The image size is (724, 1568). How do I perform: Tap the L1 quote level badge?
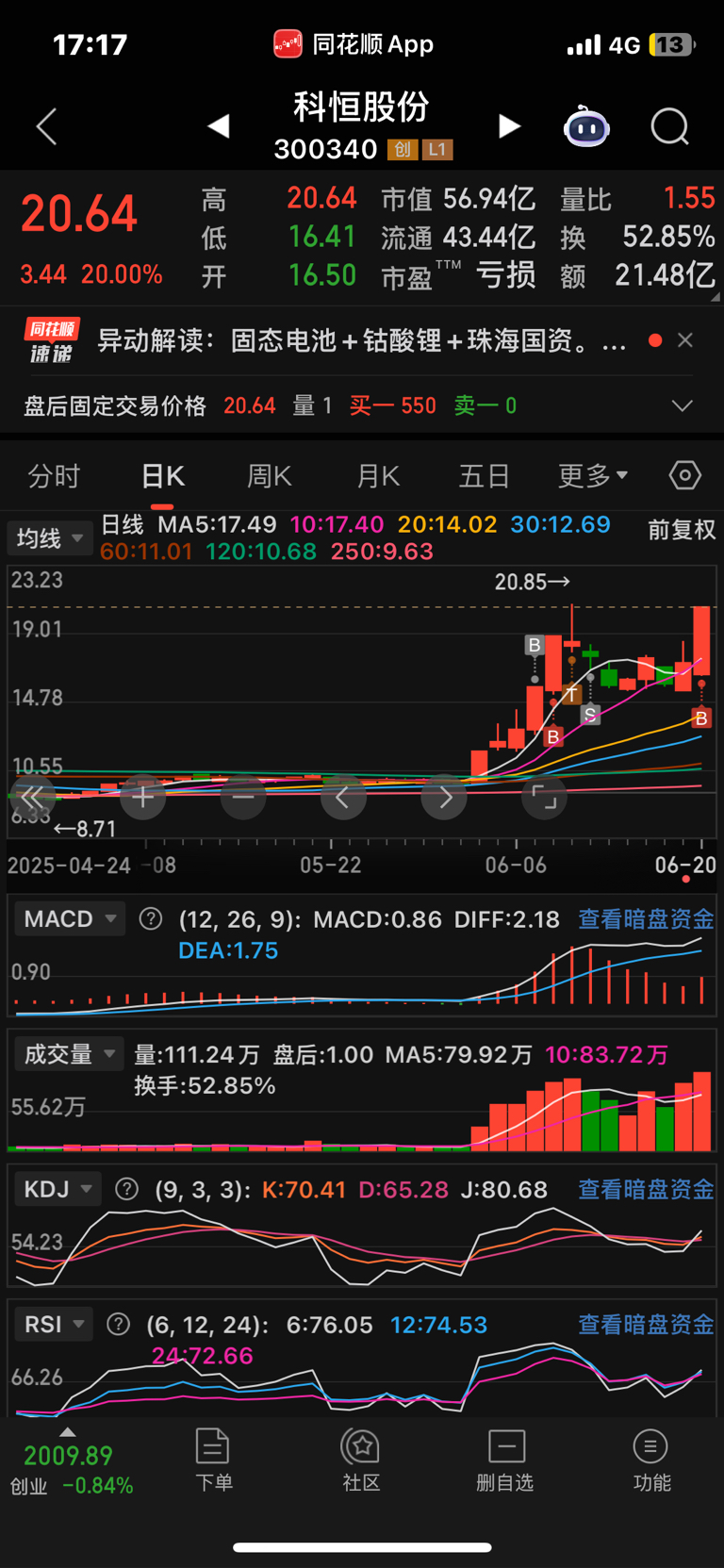[x=438, y=149]
